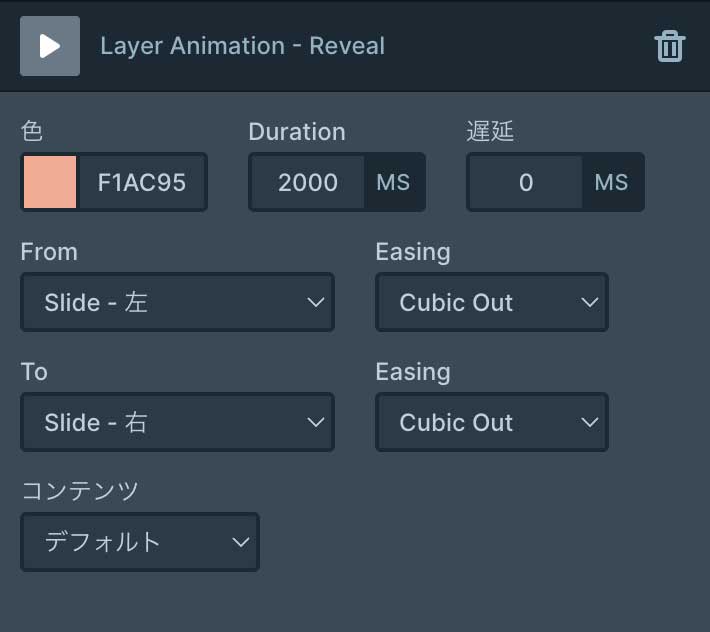This screenshot has height=632, width=710.
Task: Click the Duration label
Action: (296, 132)
